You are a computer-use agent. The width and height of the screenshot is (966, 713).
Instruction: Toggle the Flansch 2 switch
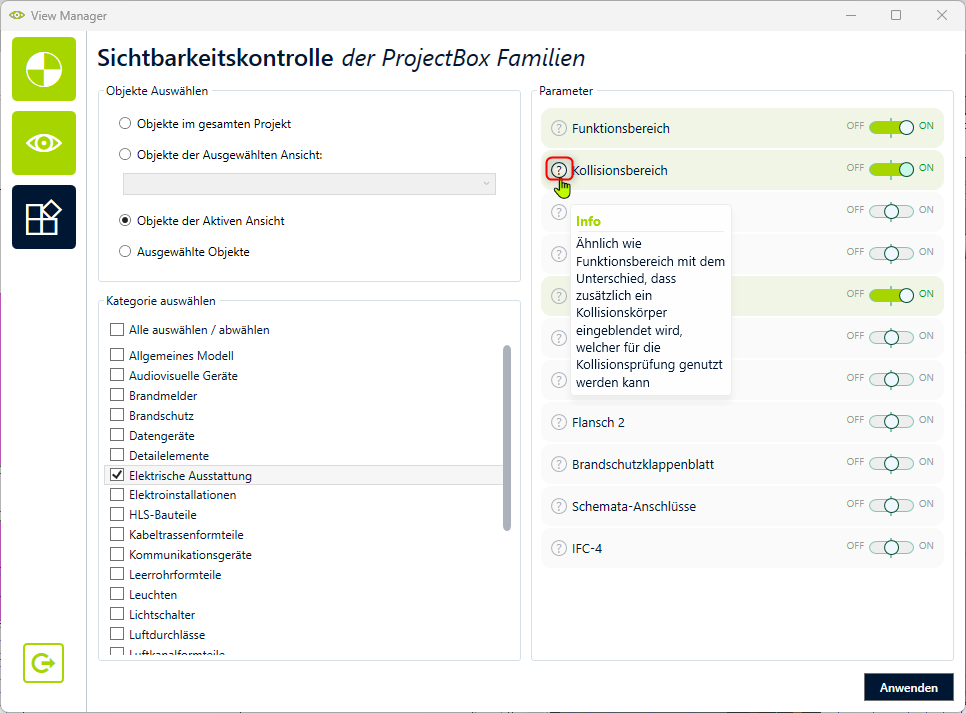click(x=891, y=422)
